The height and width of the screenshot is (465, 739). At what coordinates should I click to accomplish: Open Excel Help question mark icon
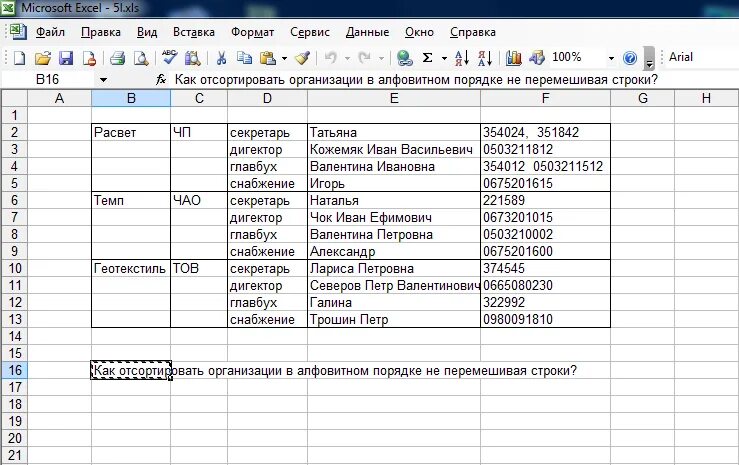coord(630,58)
